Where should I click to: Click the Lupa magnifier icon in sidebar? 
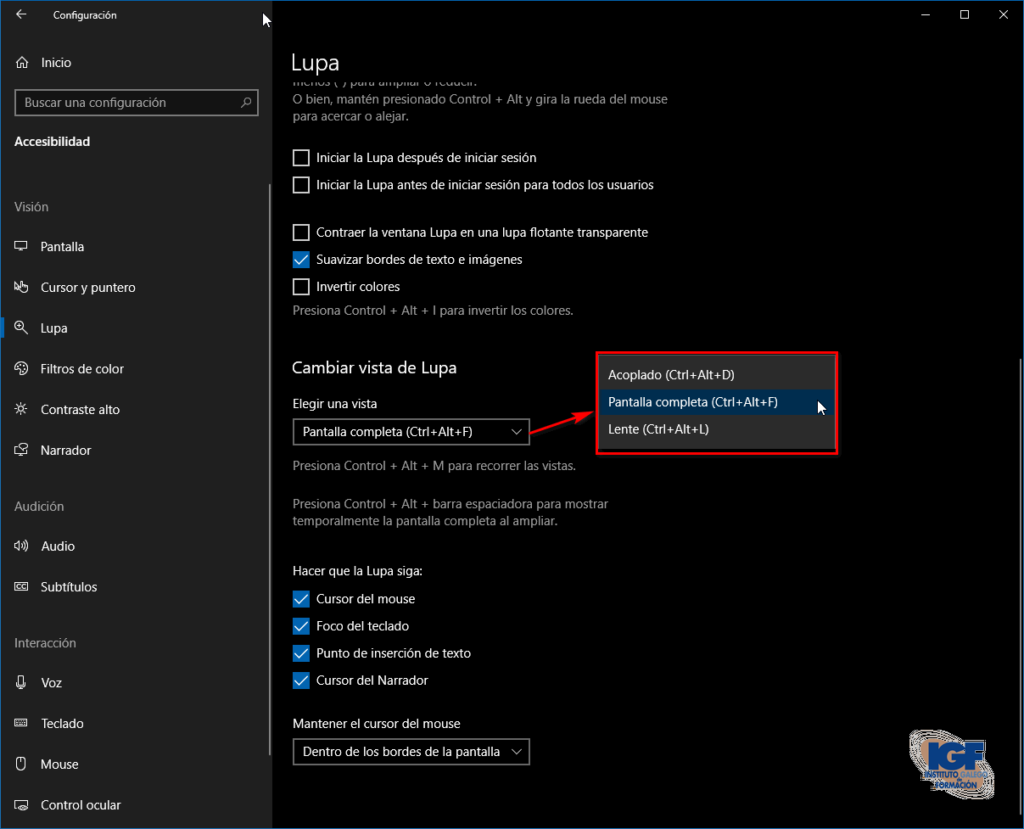[x=22, y=328]
